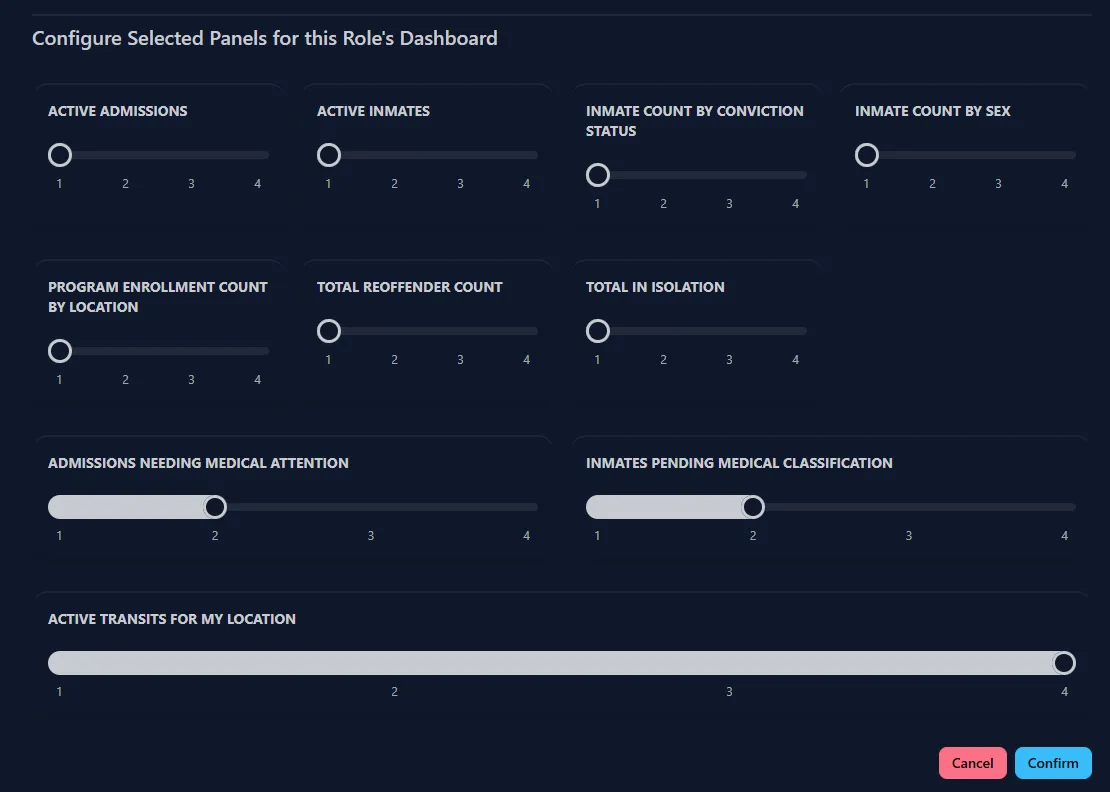Click Inmates Pending Medical Classification slider handle
The width and height of the screenshot is (1110, 792).
click(753, 507)
